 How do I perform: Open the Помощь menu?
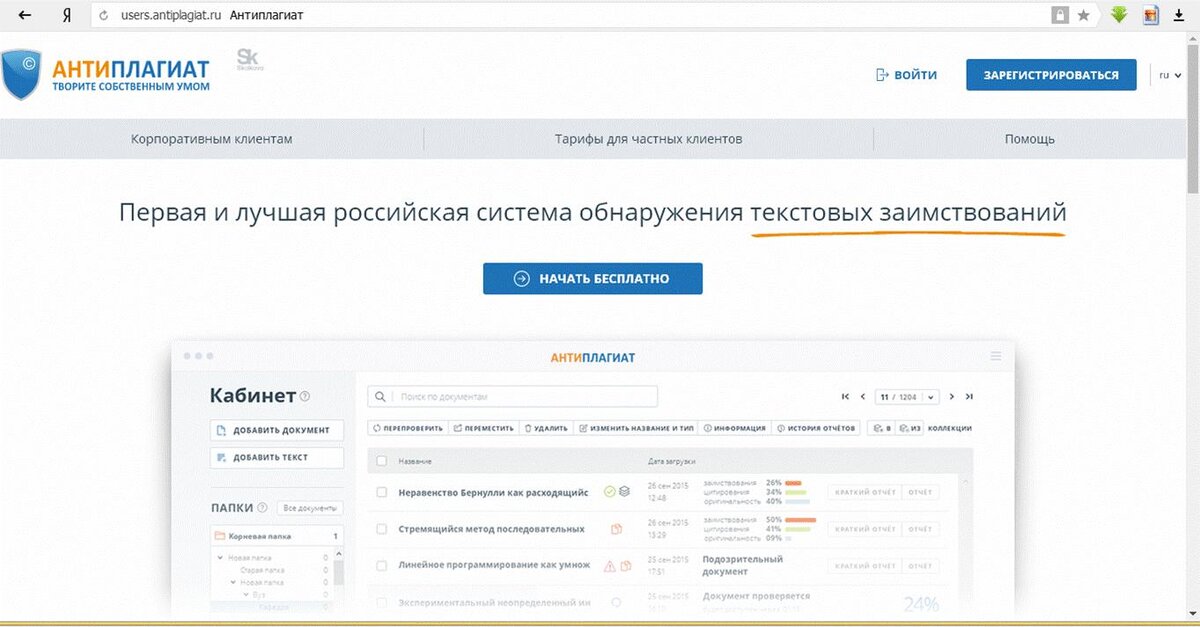tap(1030, 139)
